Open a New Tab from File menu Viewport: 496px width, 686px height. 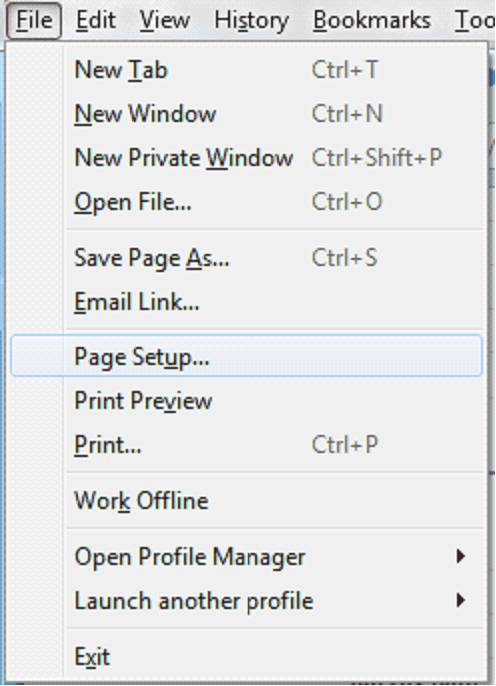pyautogui.click(x=246, y=70)
